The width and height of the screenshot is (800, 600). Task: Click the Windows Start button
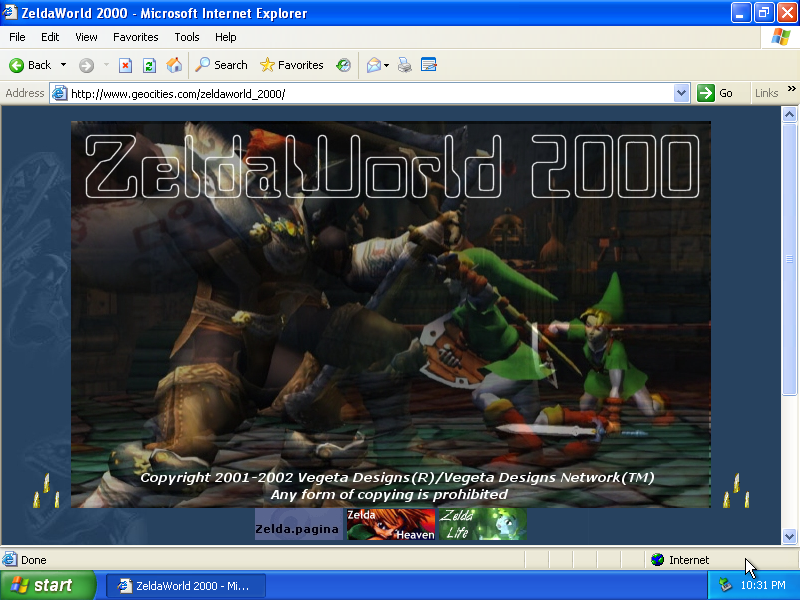[48, 585]
